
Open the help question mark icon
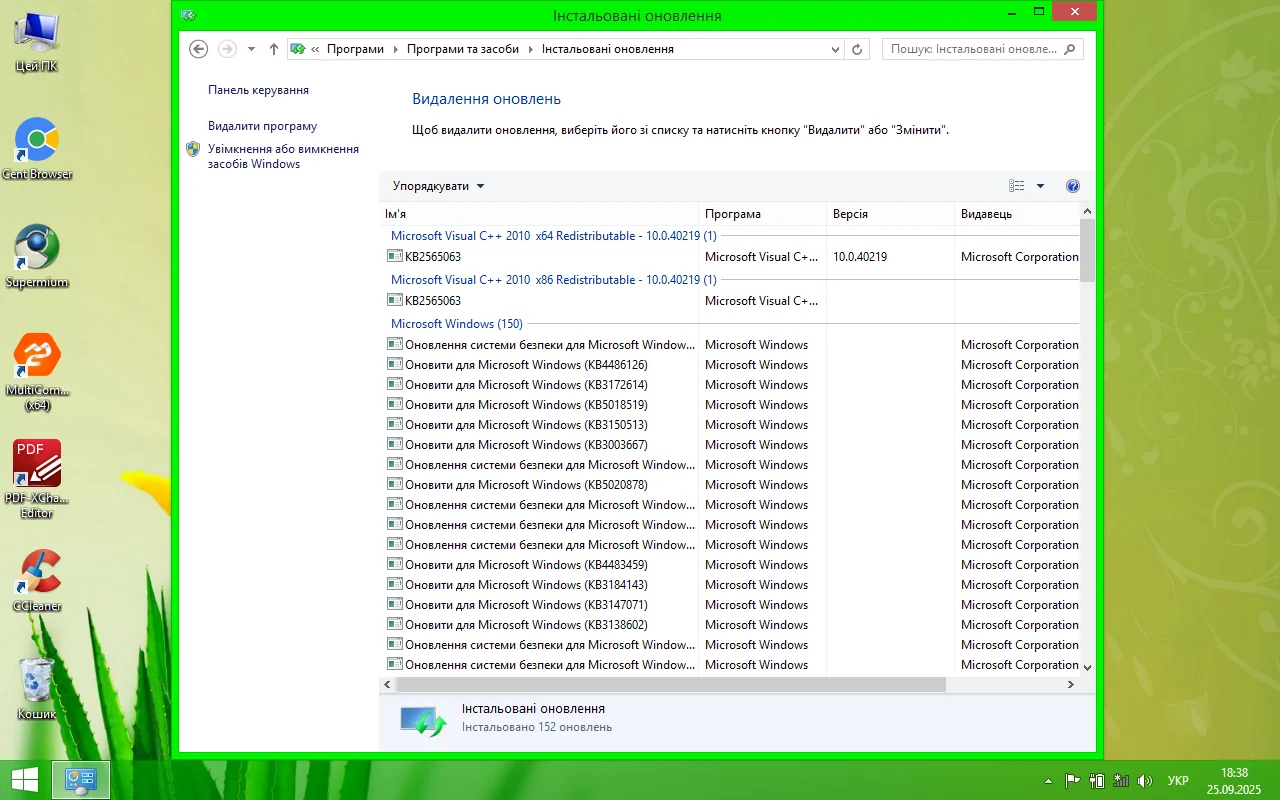[1073, 186]
